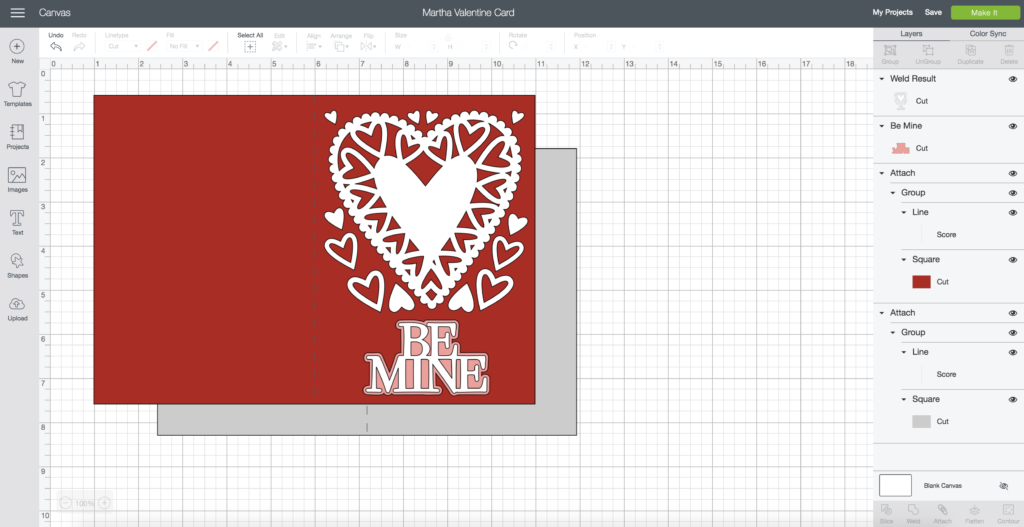Click the Blank Canvas thumbnail
Image resolution: width=1024 pixels, height=527 pixels.
pos(895,486)
